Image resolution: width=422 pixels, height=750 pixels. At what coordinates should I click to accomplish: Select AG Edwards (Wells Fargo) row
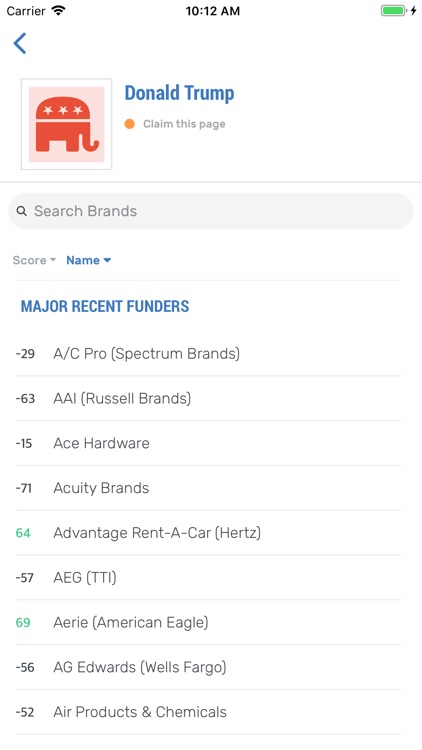click(x=208, y=667)
